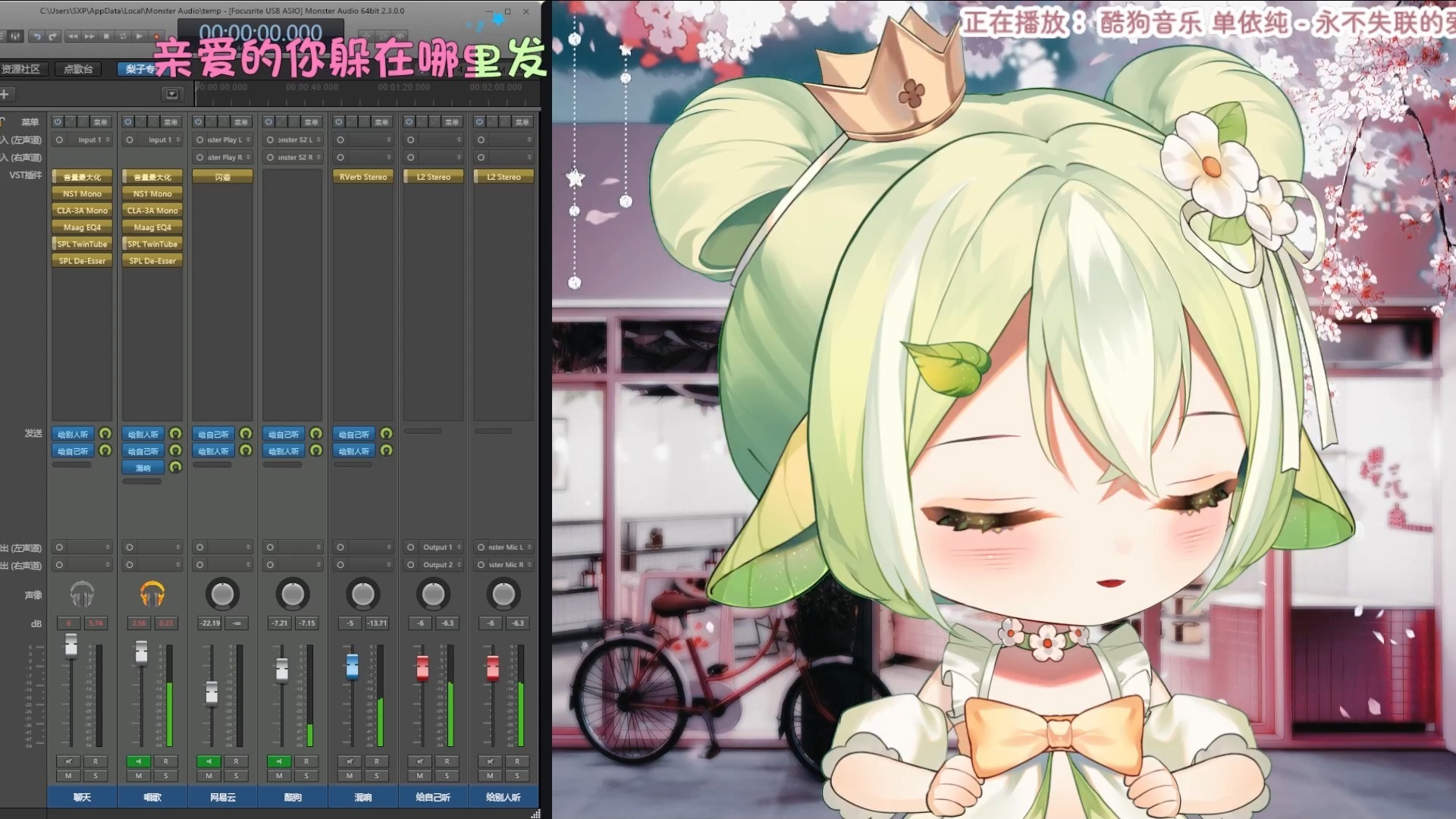The width and height of the screenshot is (1456, 819).
Task: Open the RVerb Stereo plugin slot
Action: pos(363,177)
